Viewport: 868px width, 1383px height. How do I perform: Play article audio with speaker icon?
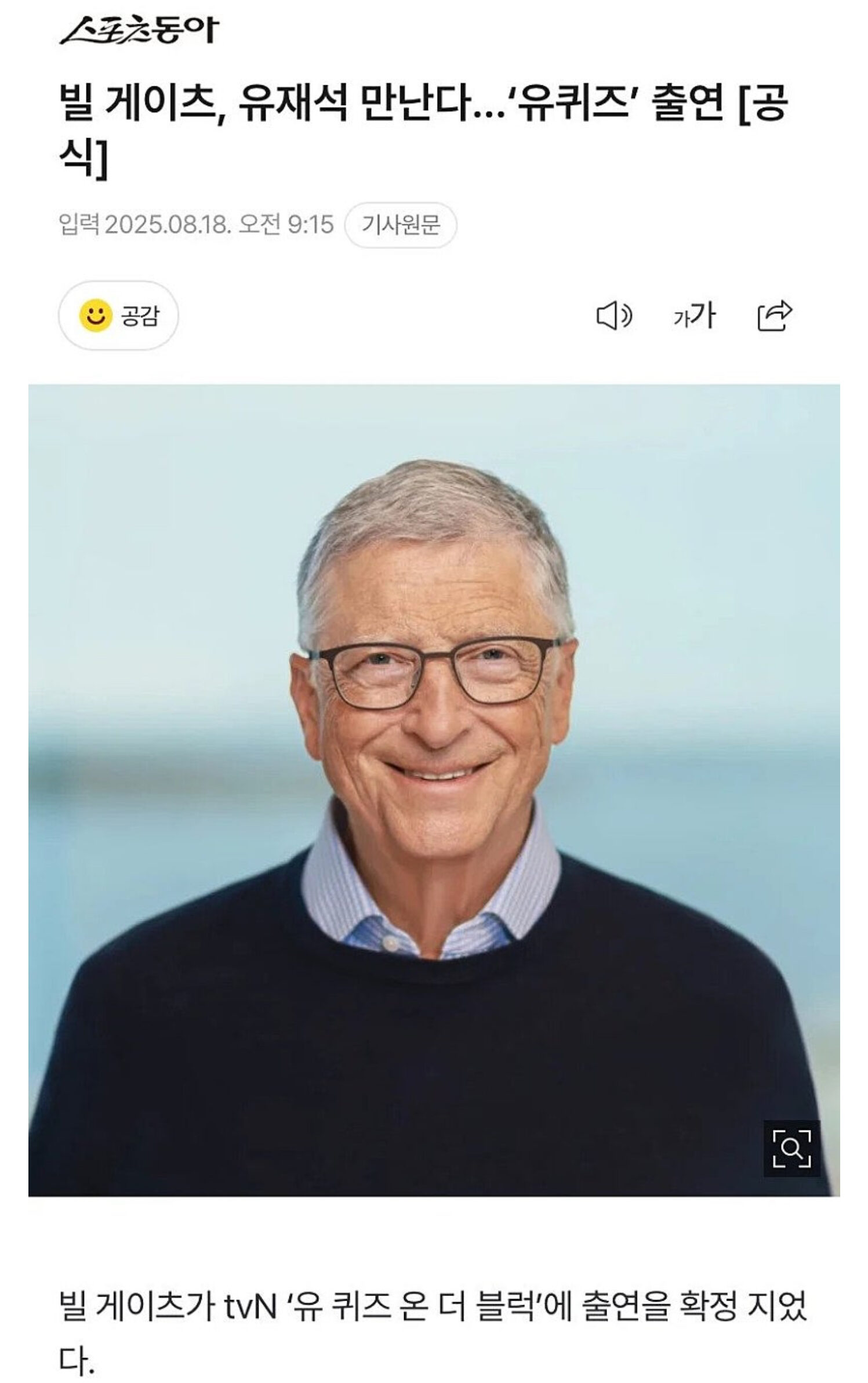pyautogui.click(x=614, y=316)
